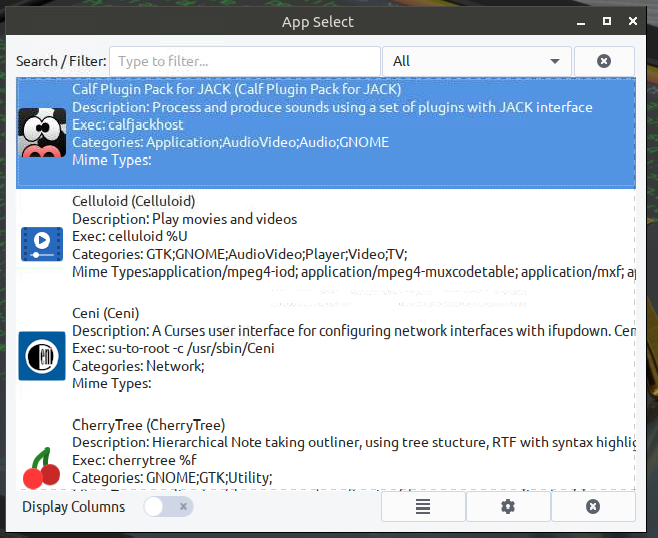Maximize the App Select window

click(x=607, y=21)
